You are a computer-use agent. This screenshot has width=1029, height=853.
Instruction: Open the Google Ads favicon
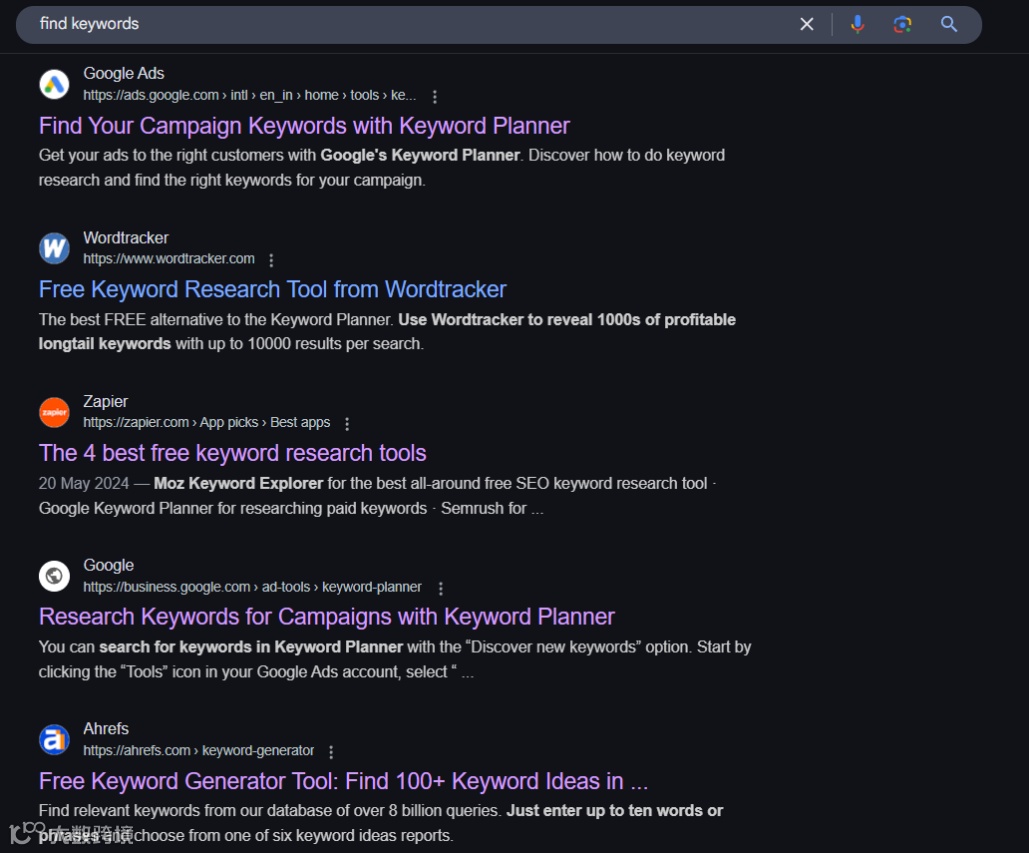pyautogui.click(x=54, y=84)
